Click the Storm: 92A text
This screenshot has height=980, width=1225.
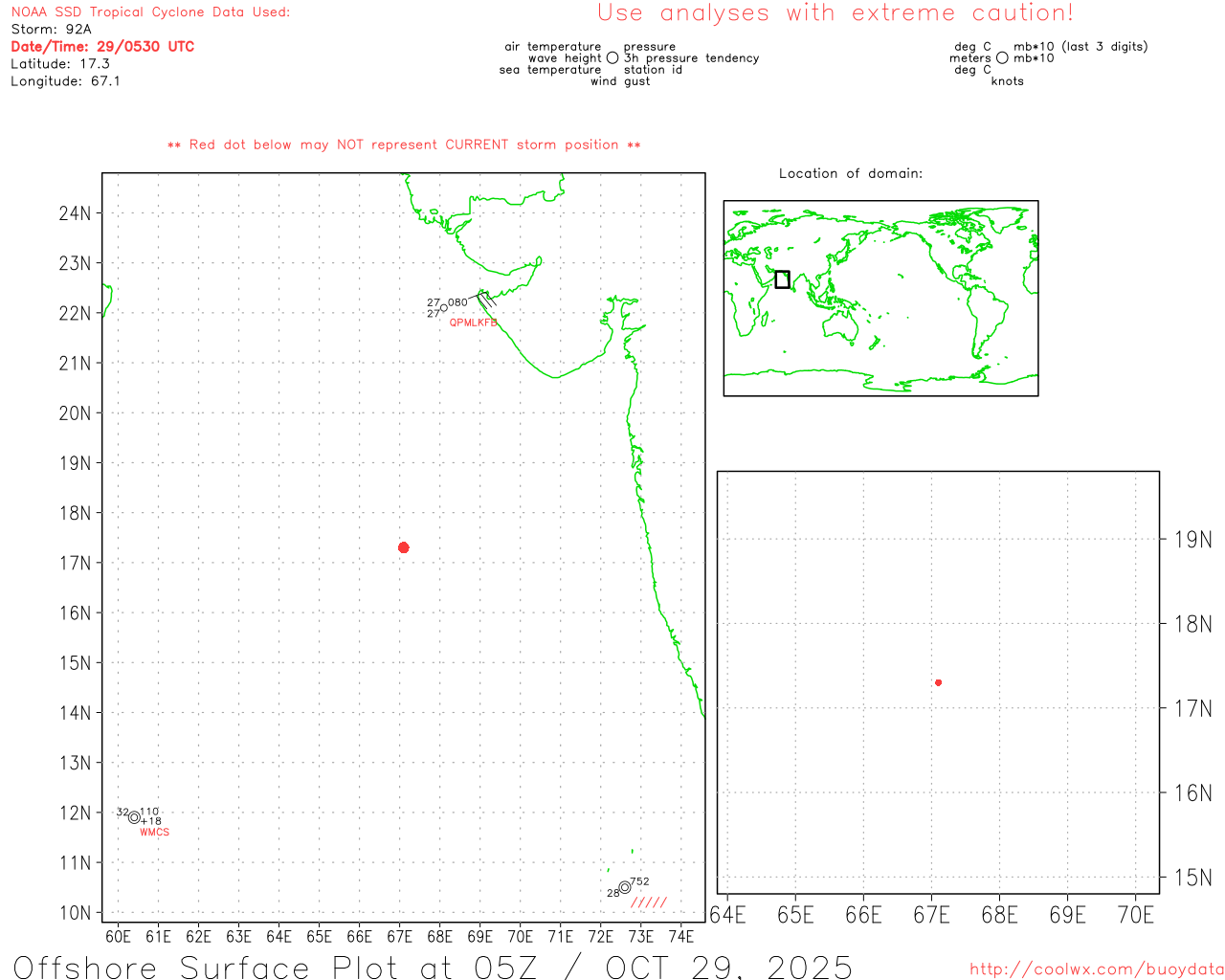tap(51, 30)
